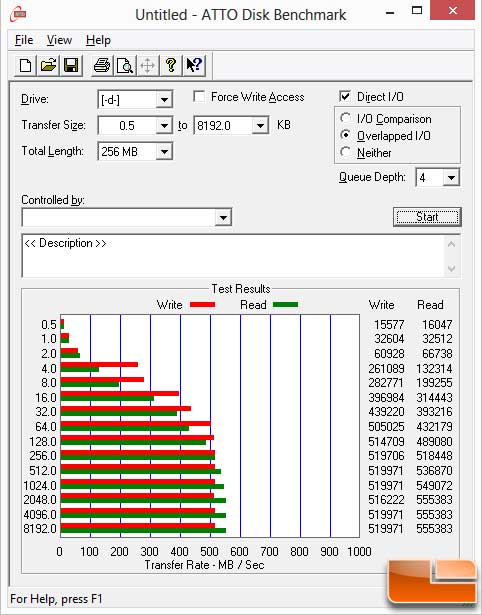
Task: Click write value 519971 in 8192.0 row
Action: [386, 529]
